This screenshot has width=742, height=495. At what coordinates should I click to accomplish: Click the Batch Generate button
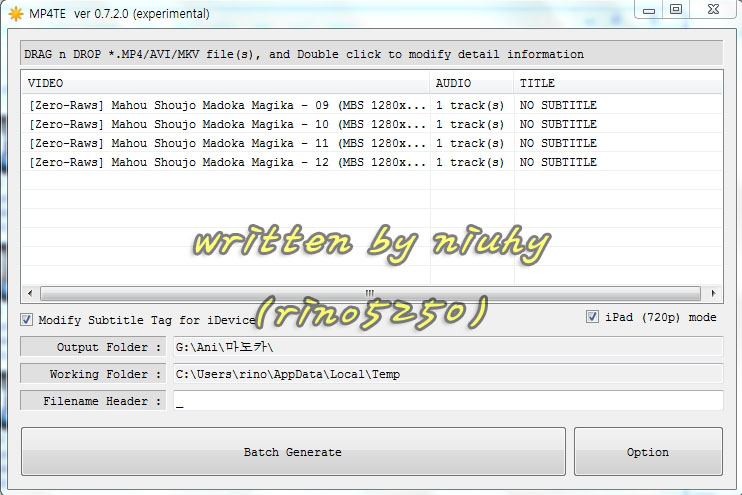pyautogui.click(x=293, y=451)
